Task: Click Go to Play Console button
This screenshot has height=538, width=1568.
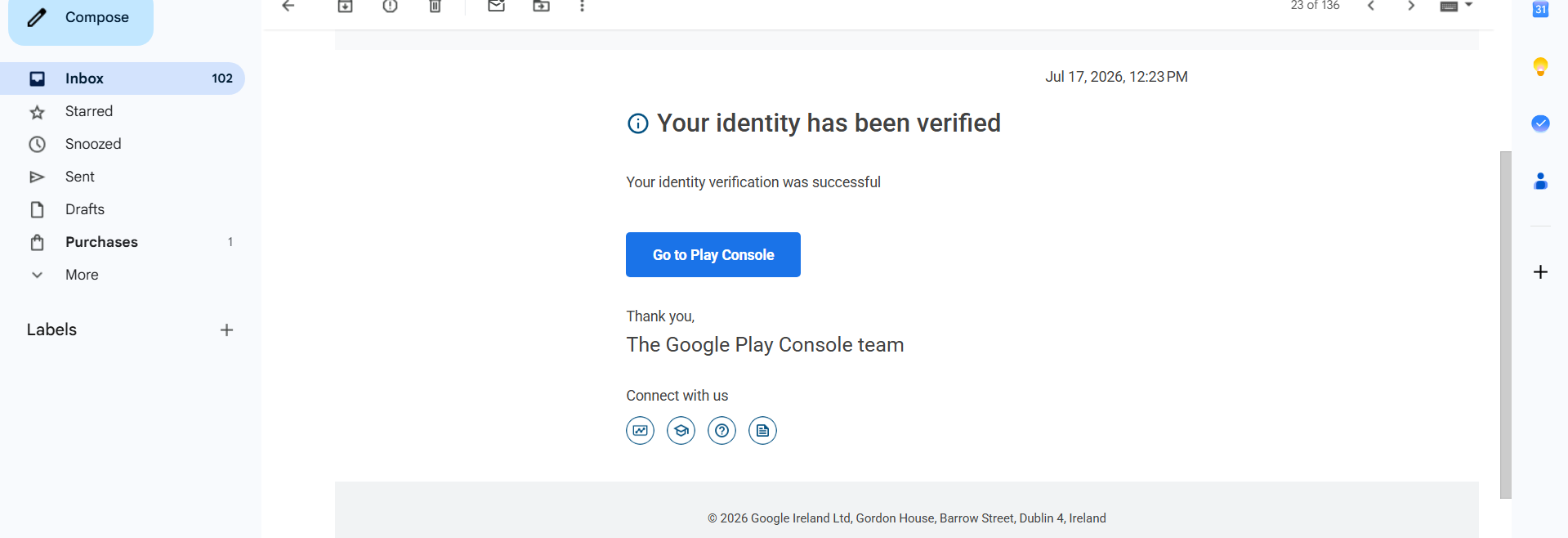Action: (x=713, y=255)
